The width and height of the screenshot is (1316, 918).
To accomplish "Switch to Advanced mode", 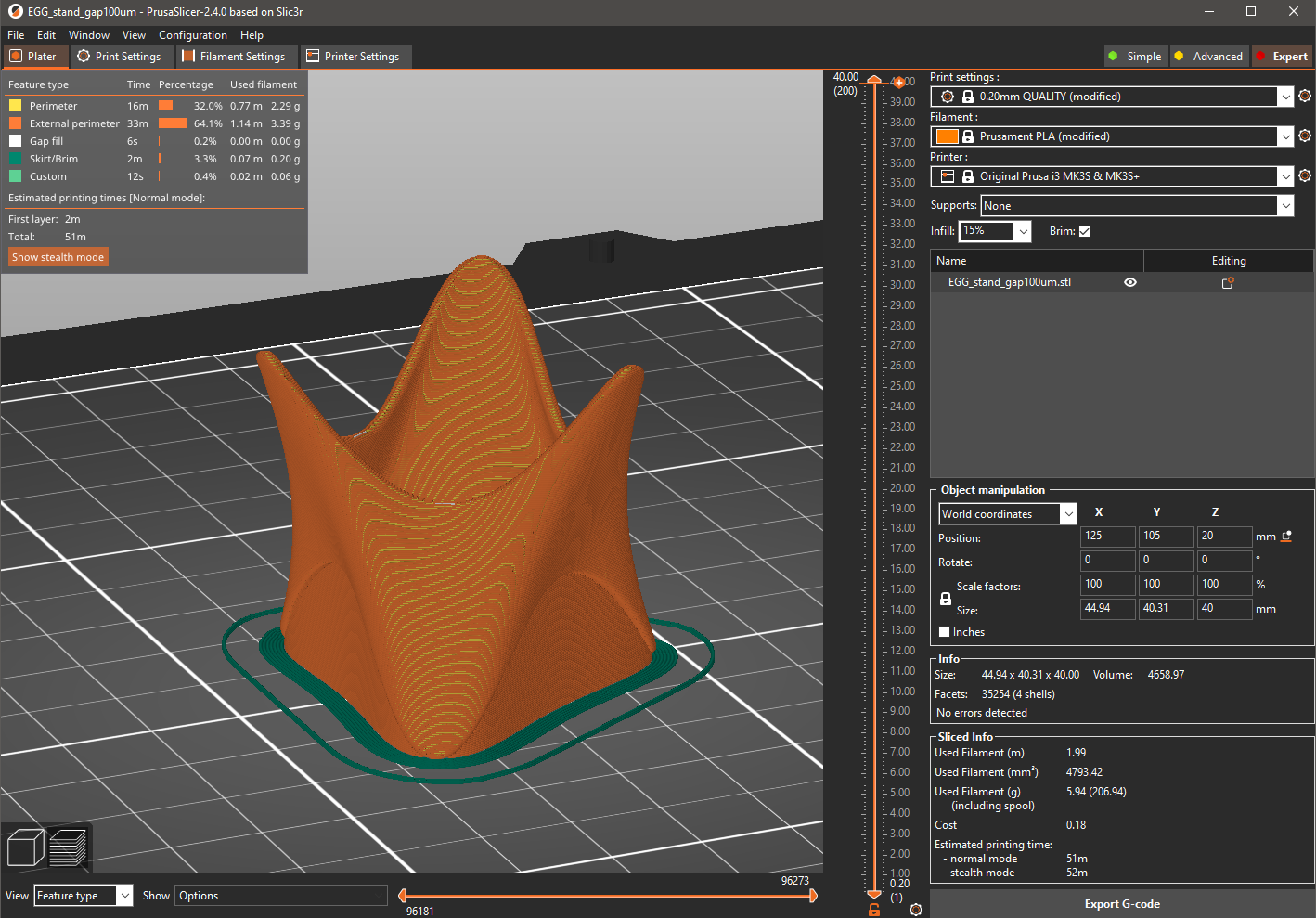I will click(1209, 57).
